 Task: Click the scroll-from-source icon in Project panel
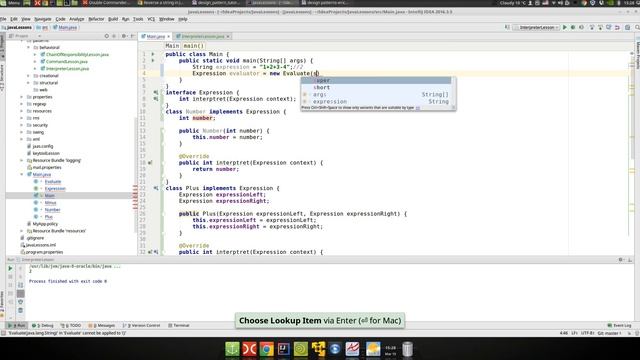coord(107,36)
